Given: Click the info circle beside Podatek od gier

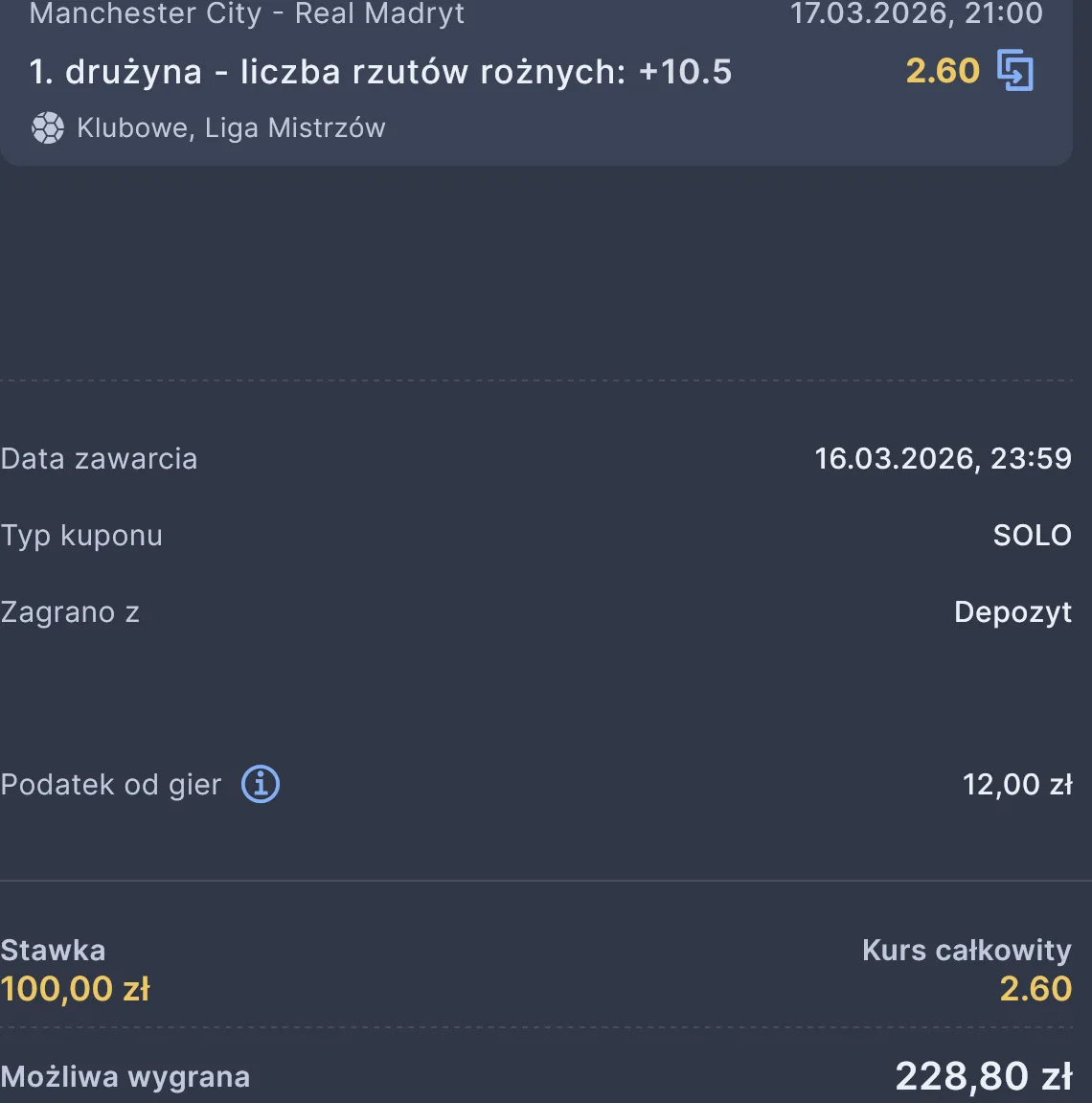Looking at the screenshot, I should pyautogui.click(x=259, y=784).
